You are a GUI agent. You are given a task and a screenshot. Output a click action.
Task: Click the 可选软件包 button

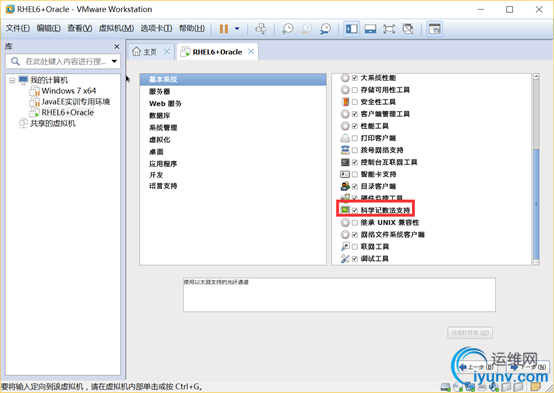[x=470, y=333]
